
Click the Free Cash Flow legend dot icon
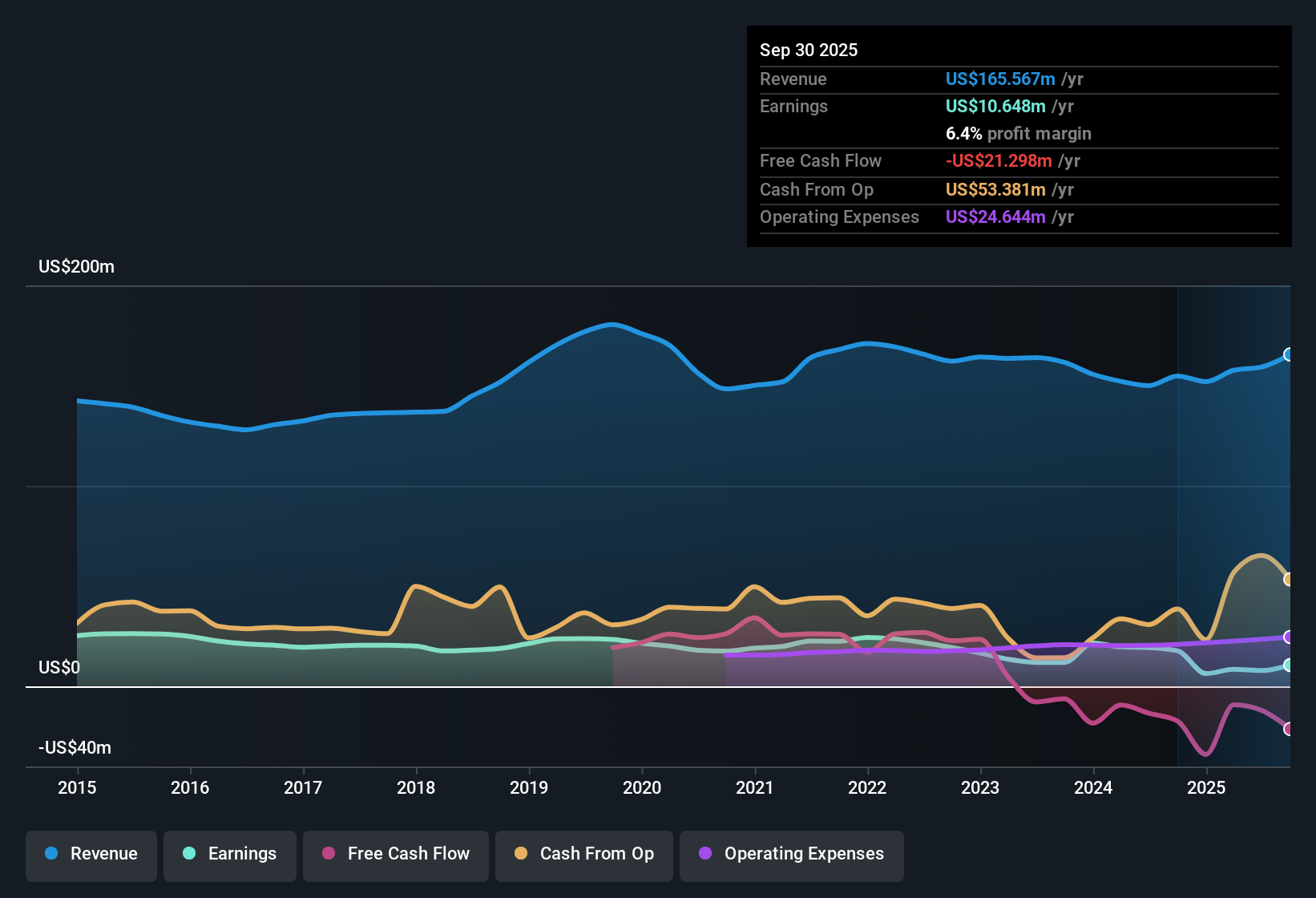(328, 854)
